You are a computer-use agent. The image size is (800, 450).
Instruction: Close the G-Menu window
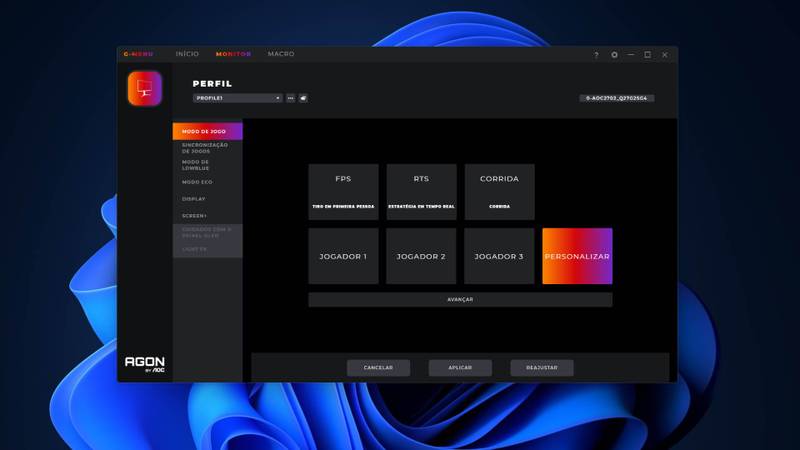point(665,55)
